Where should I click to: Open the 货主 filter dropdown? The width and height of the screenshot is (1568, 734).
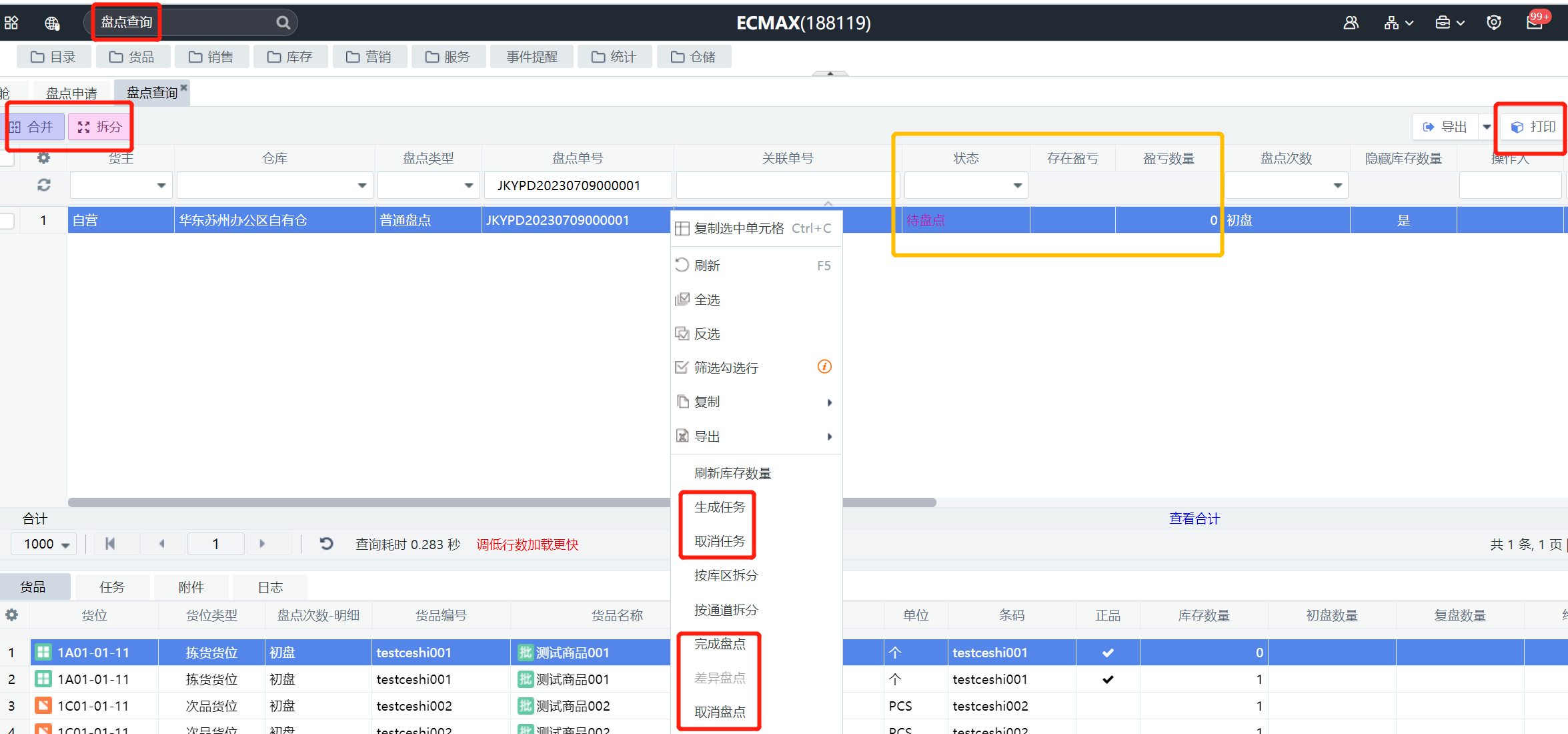point(161,186)
